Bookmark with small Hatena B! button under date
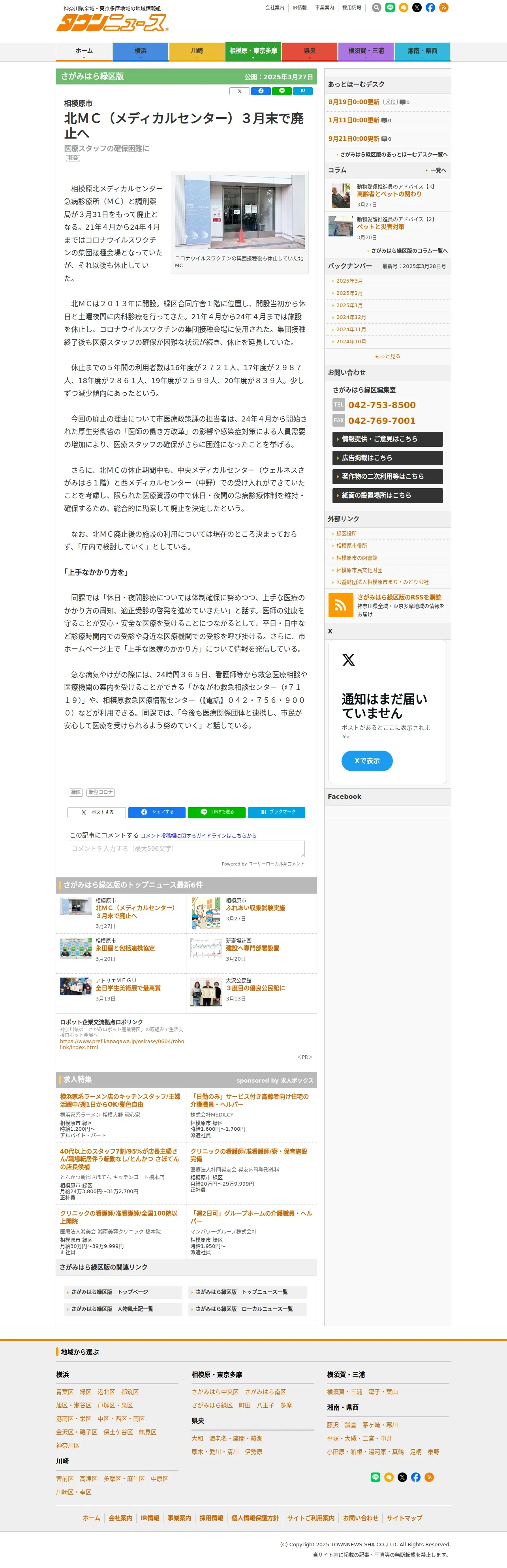 302,91
